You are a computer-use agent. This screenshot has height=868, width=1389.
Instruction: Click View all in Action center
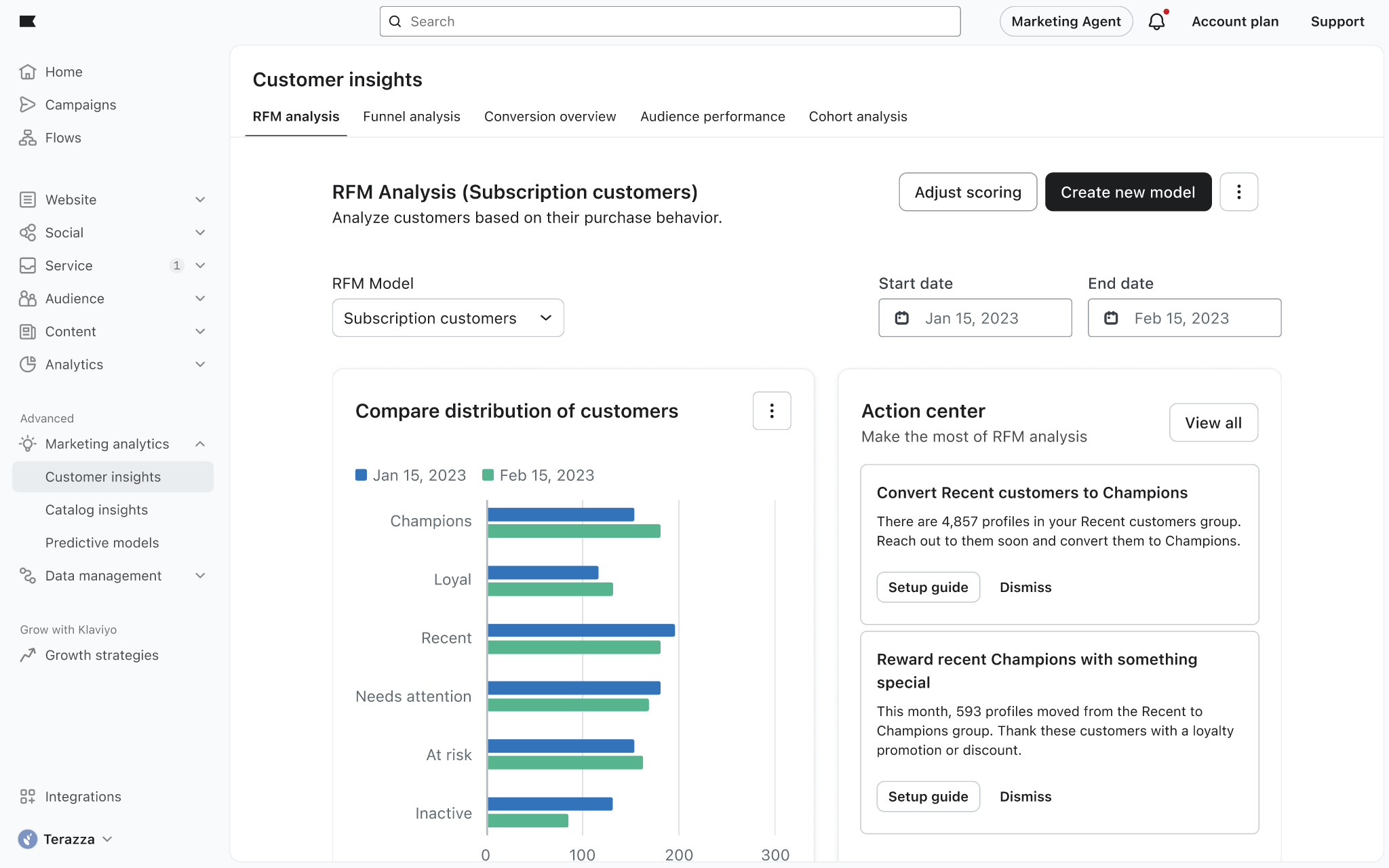1213,422
